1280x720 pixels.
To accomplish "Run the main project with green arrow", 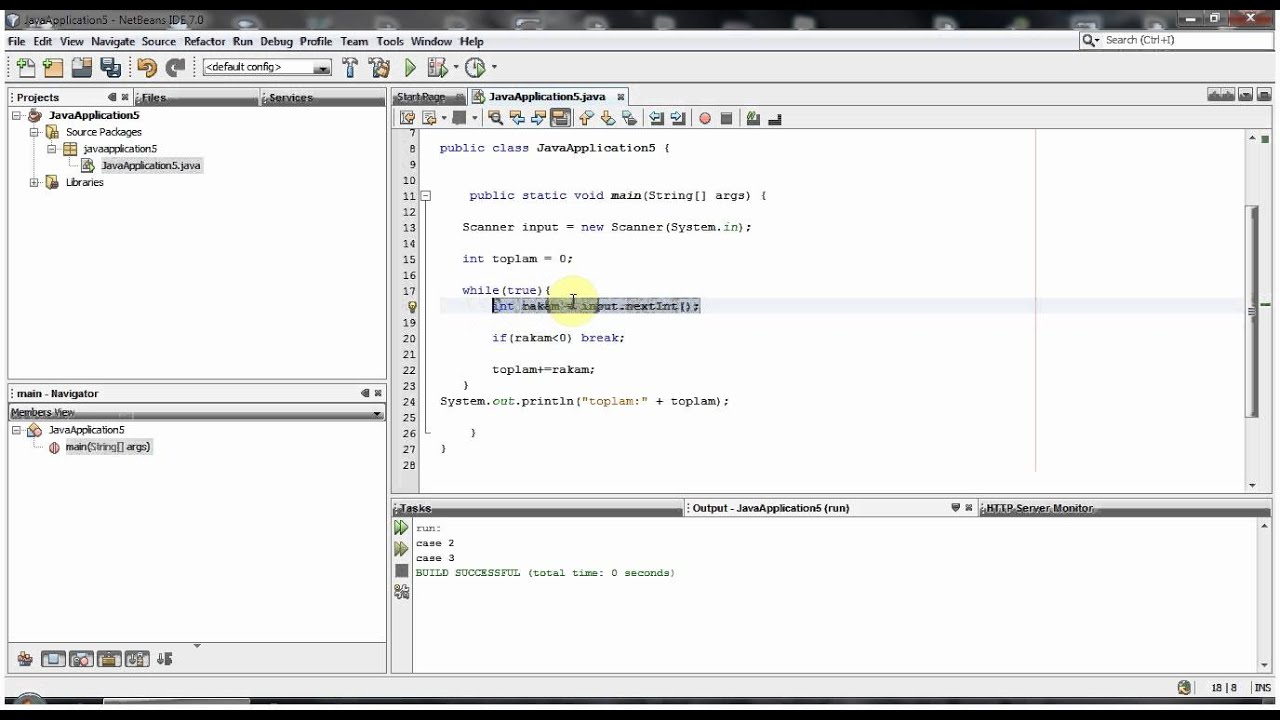I will coord(410,67).
